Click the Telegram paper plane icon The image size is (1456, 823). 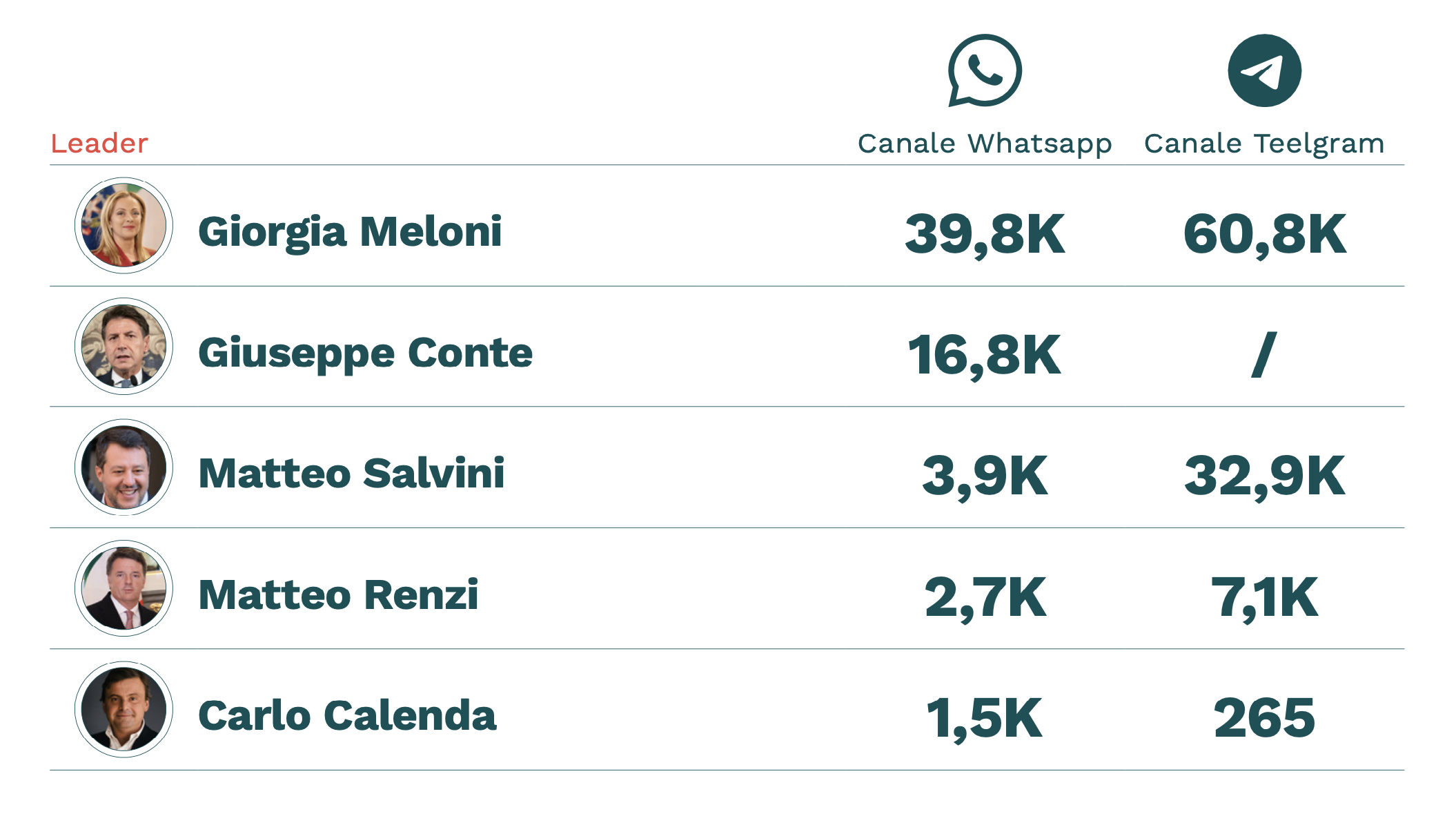point(1264,70)
